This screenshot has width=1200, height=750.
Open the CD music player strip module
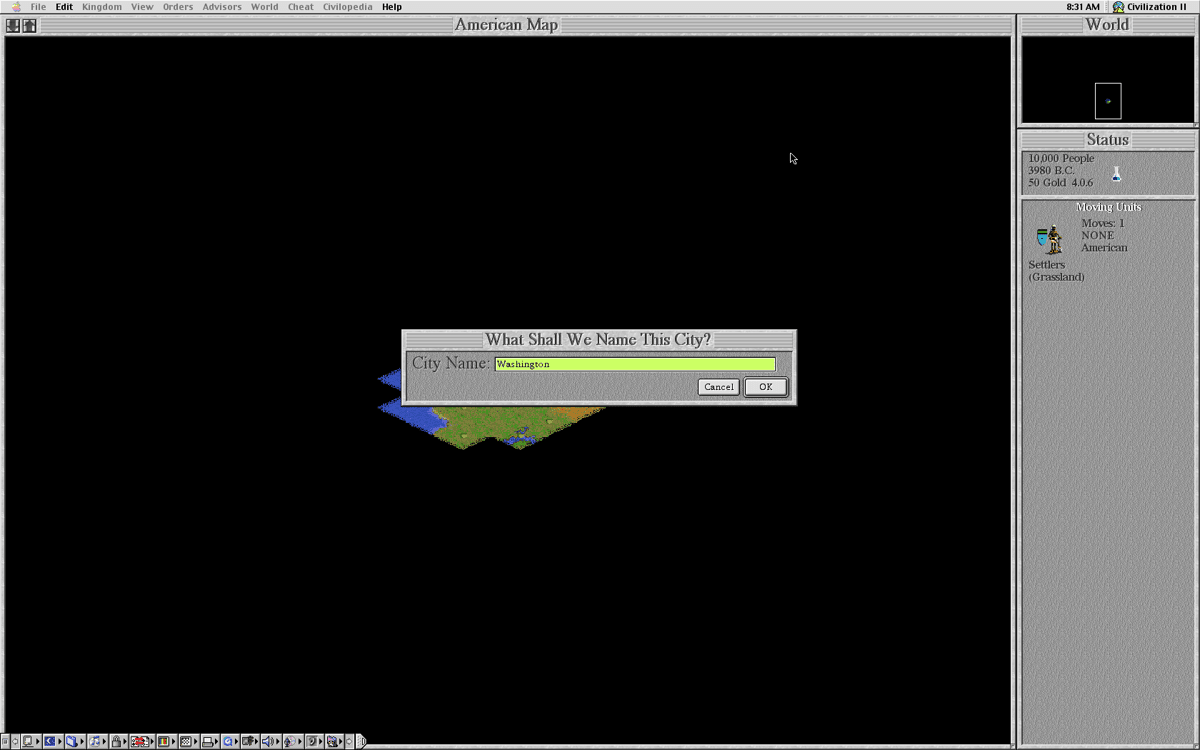[98, 741]
